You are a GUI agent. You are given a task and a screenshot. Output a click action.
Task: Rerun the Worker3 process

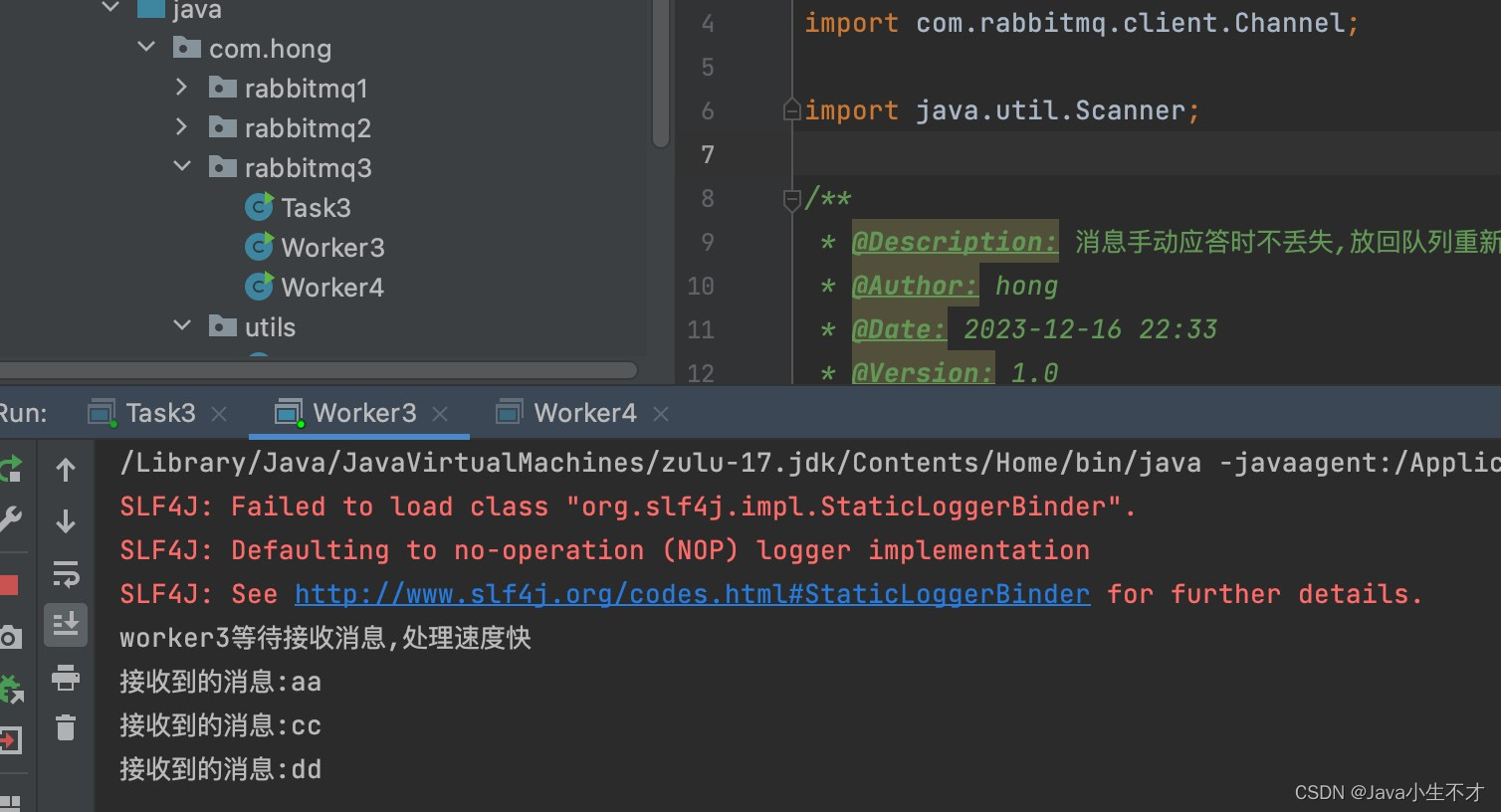[x=9, y=470]
